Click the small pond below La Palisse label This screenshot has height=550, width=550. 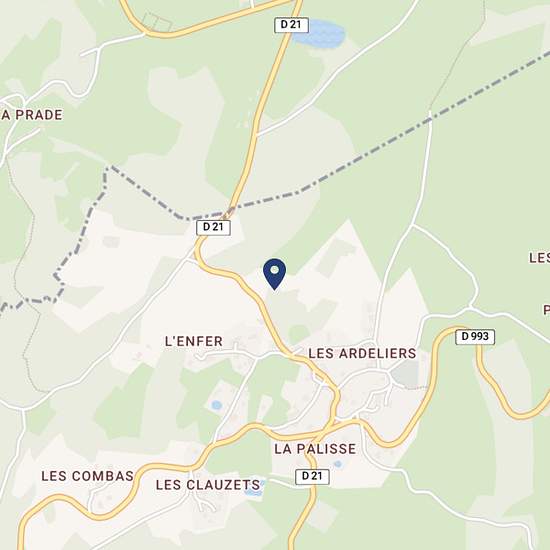(x=338, y=464)
